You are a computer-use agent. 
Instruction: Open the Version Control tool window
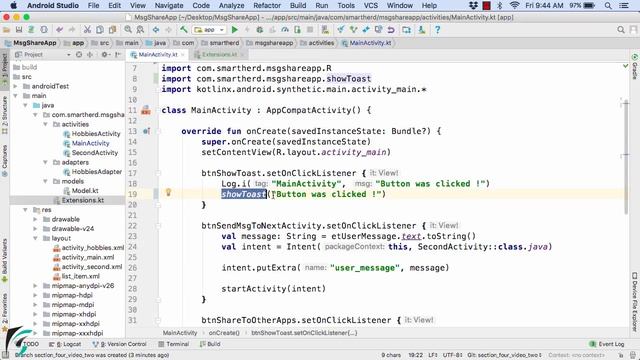coord(120,344)
